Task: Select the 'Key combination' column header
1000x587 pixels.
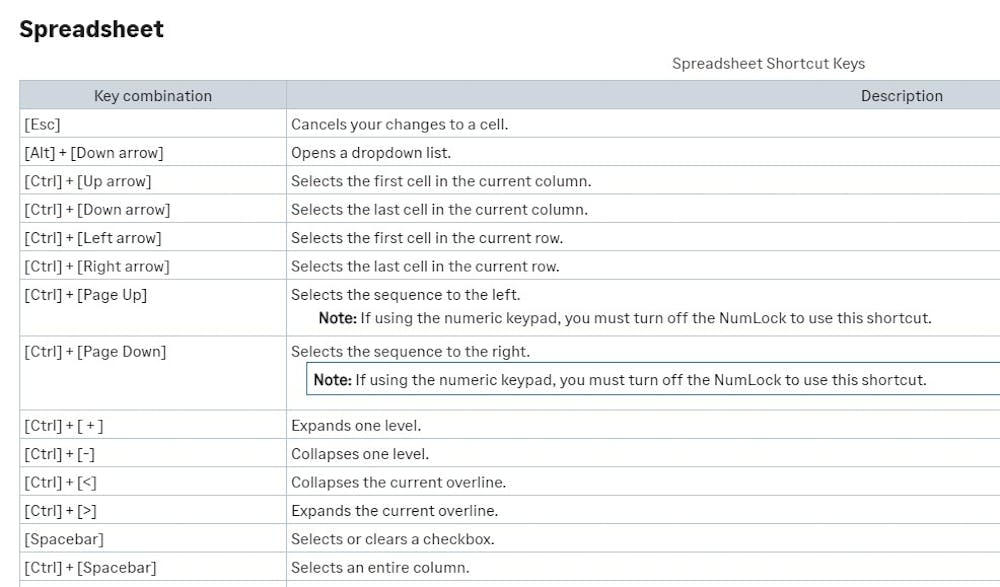Action: pyautogui.click(x=153, y=96)
